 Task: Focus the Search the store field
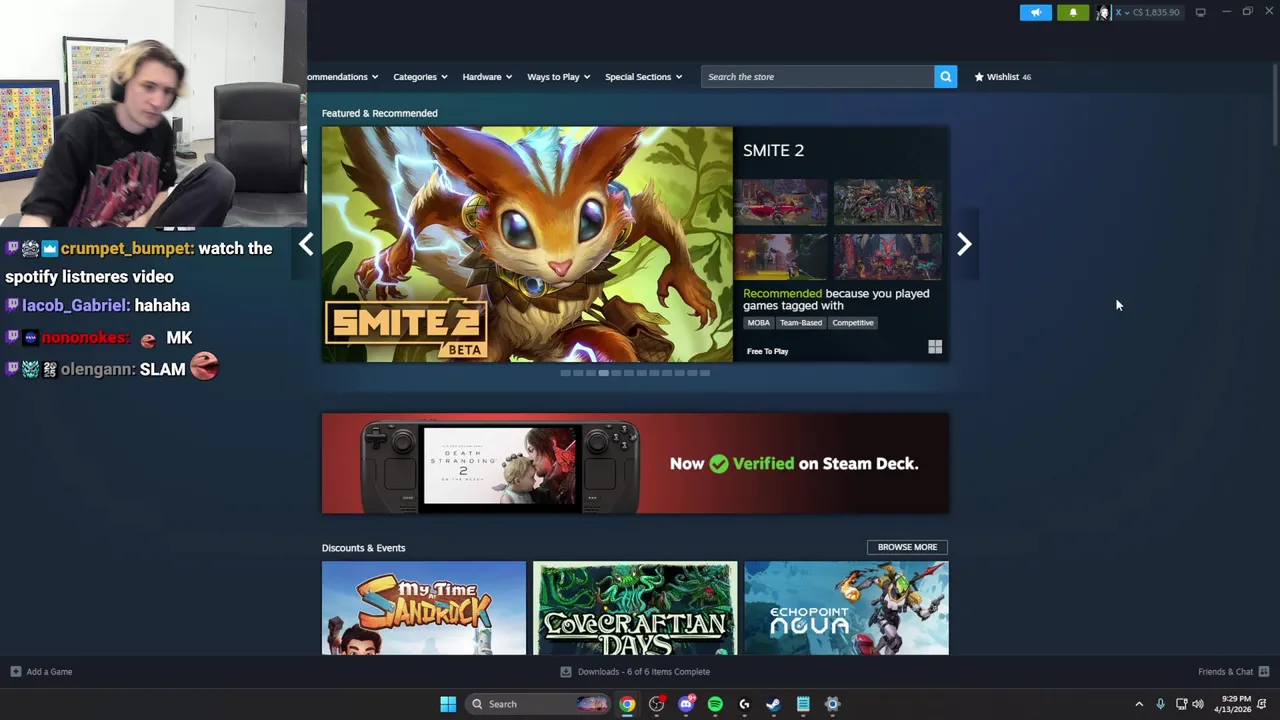(x=818, y=77)
